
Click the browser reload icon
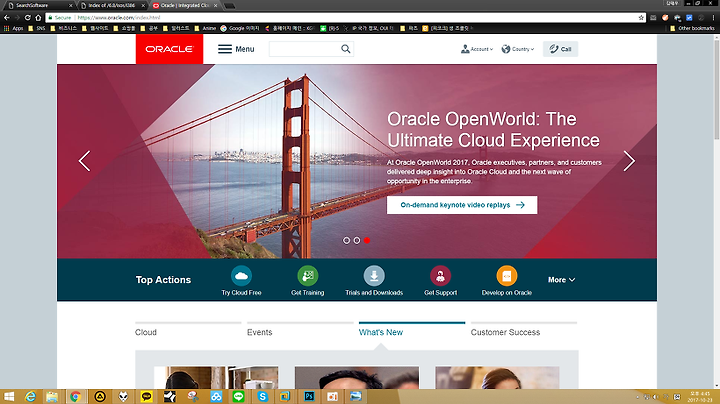[x=28, y=17]
